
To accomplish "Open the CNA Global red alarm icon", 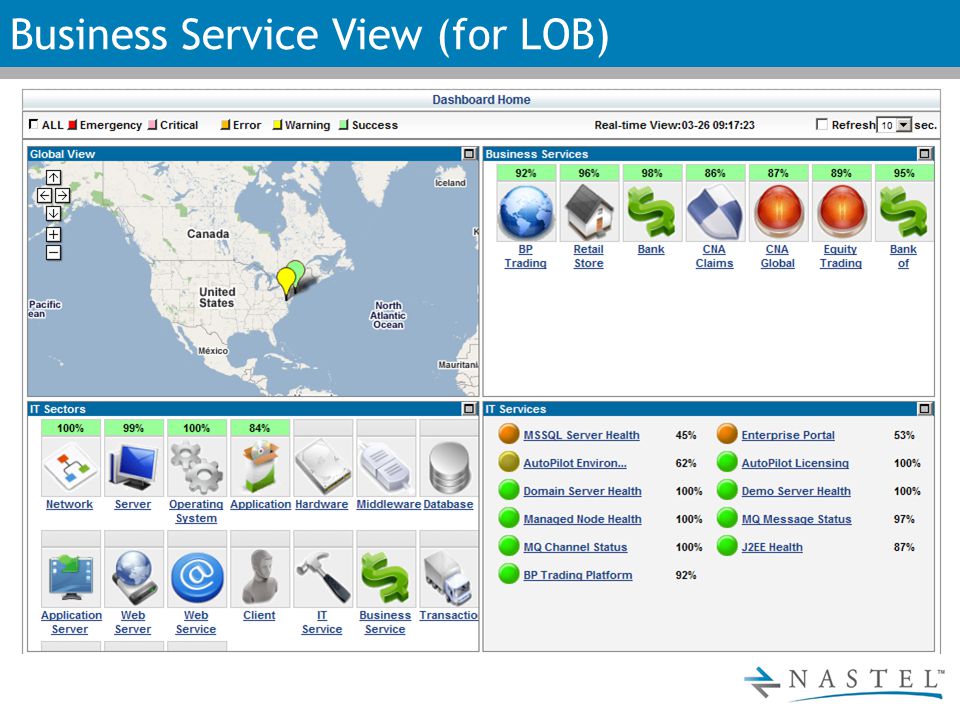I will [778, 212].
